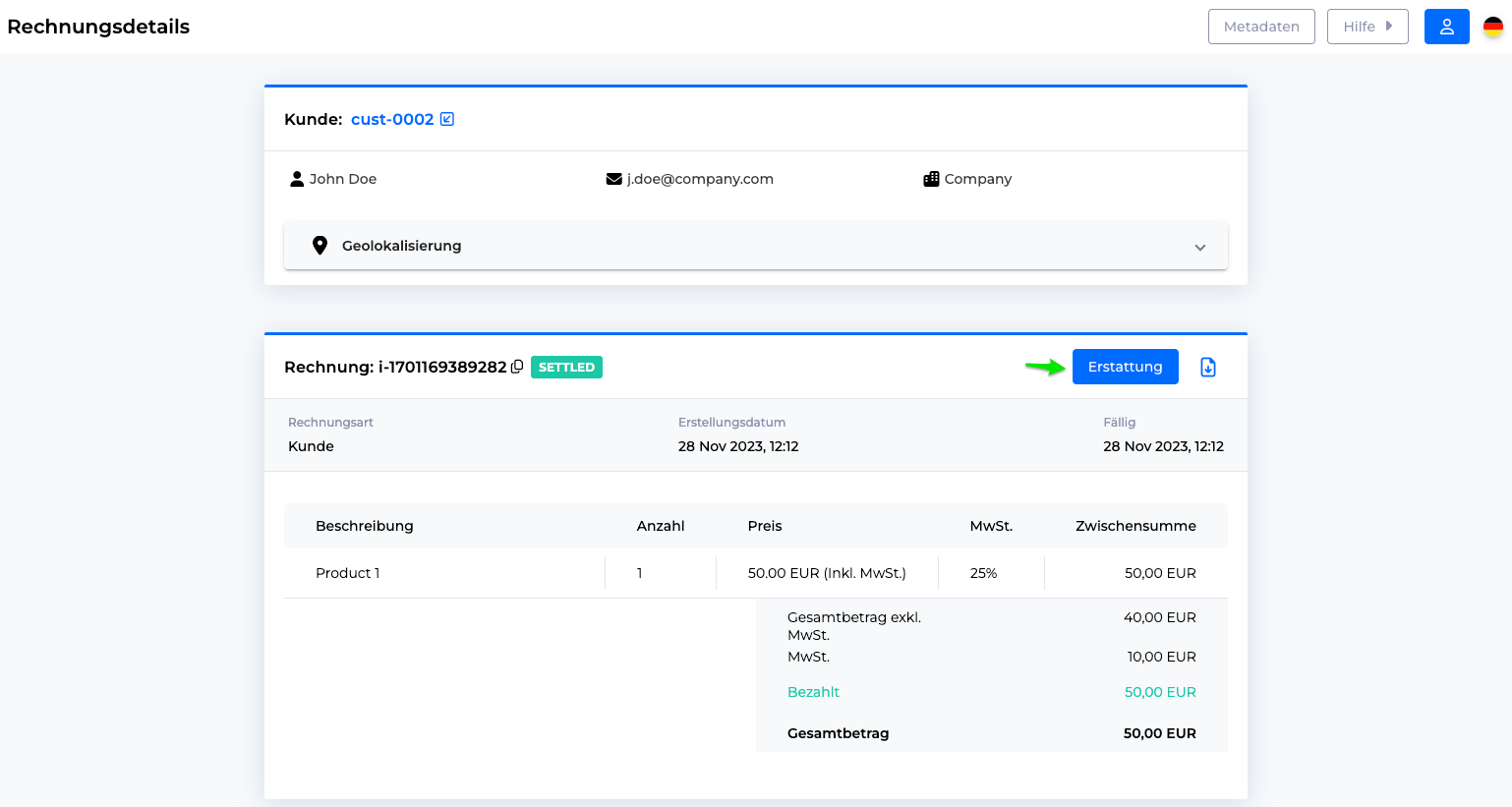The image size is (1512, 807).
Task: Click the bold 50,00 EUR total amount
Action: [x=1160, y=733]
